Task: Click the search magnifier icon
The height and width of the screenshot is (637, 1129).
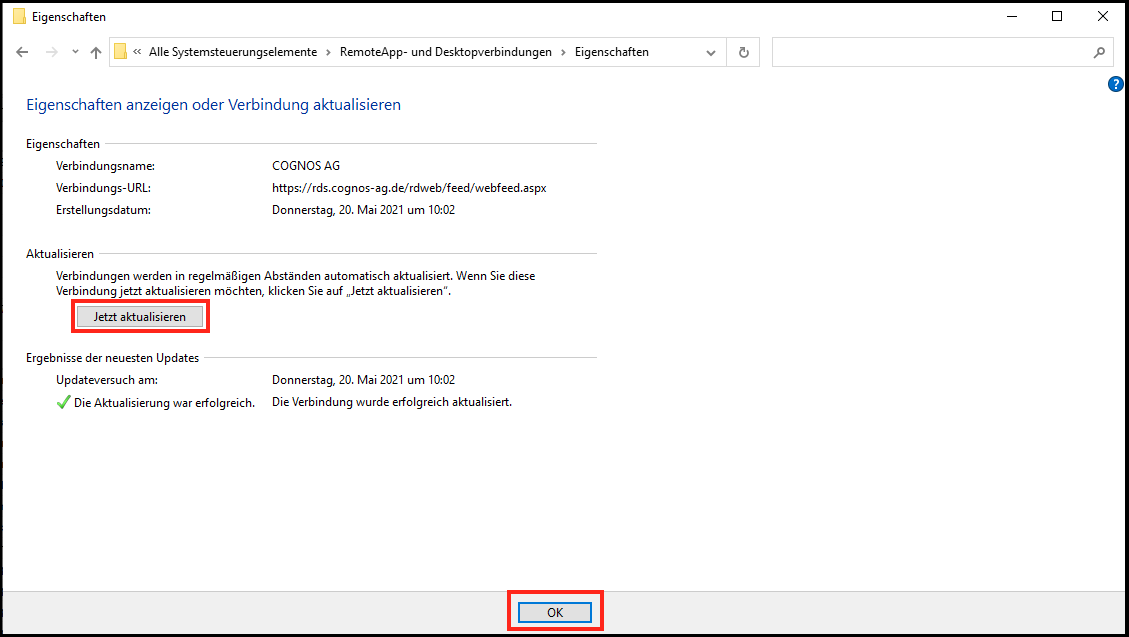Action: [1098, 52]
